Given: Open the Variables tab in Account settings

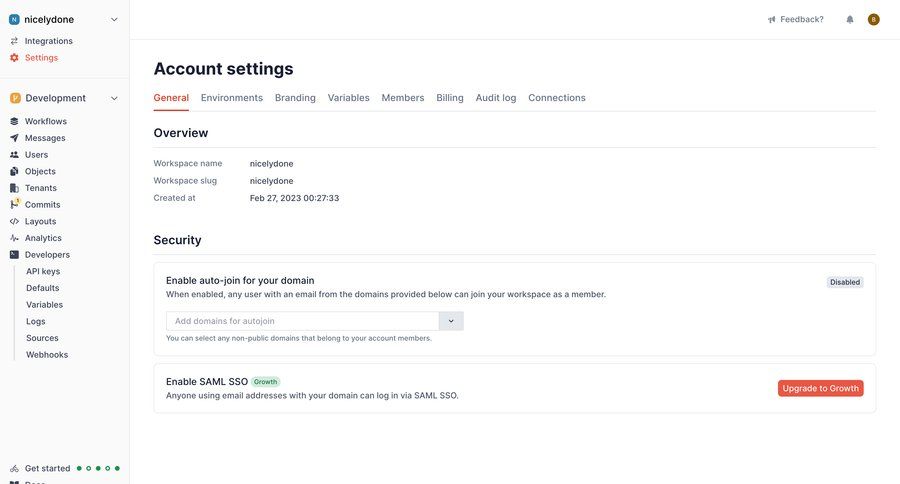Looking at the screenshot, I should coord(348,98).
